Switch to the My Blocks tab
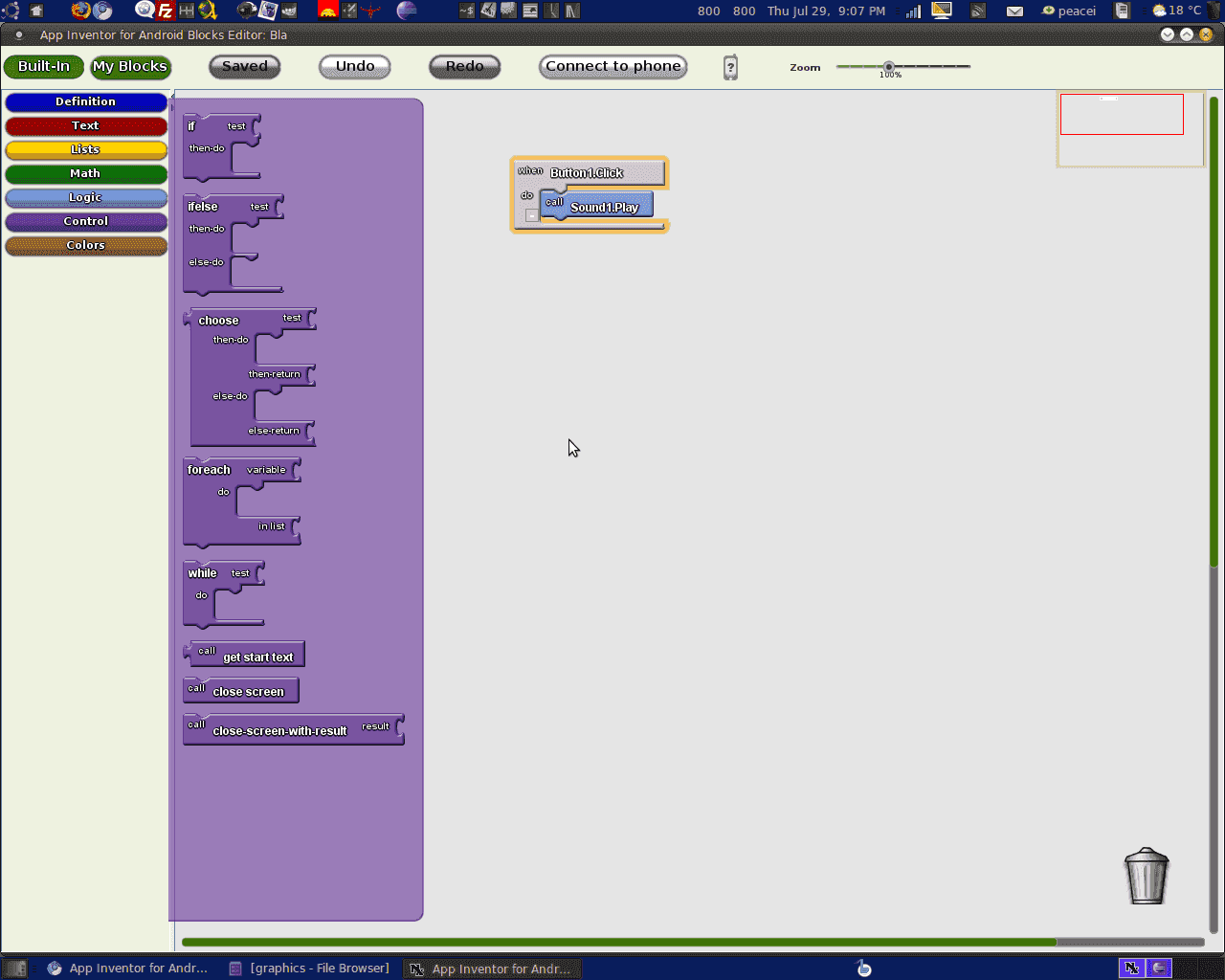The height and width of the screenshot is (980, 1225). pyautogui.click(x=130, y=66)
